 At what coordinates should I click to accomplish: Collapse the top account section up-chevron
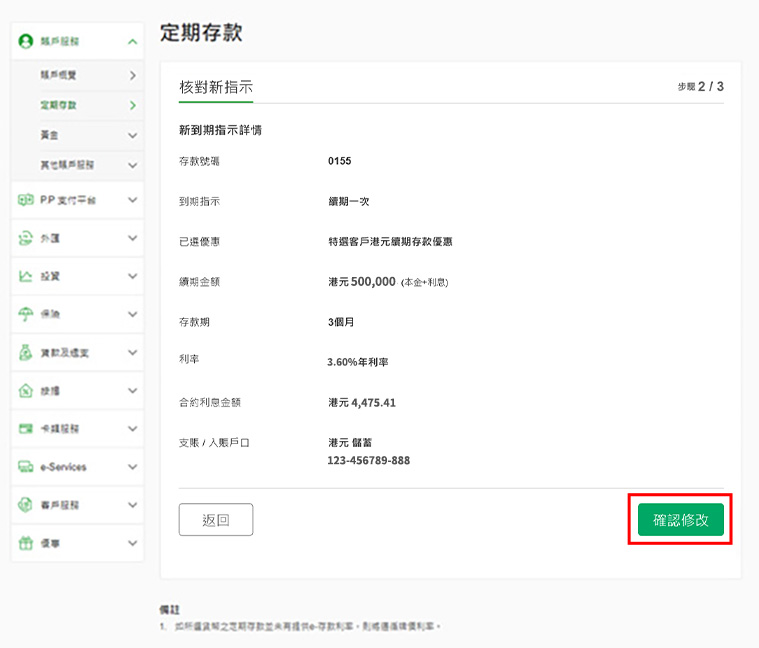133,42
